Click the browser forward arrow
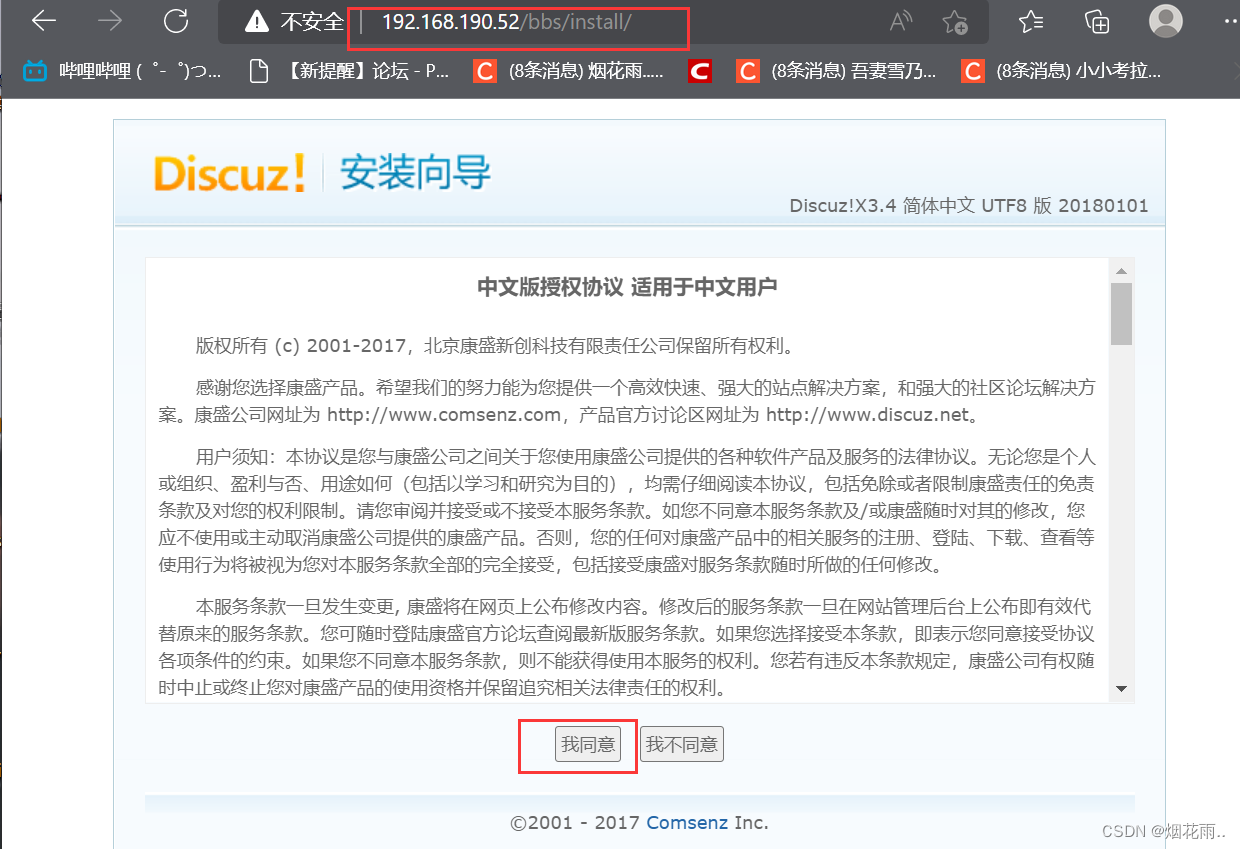Viewport: 1240px width, 849px height. point(110,21)
